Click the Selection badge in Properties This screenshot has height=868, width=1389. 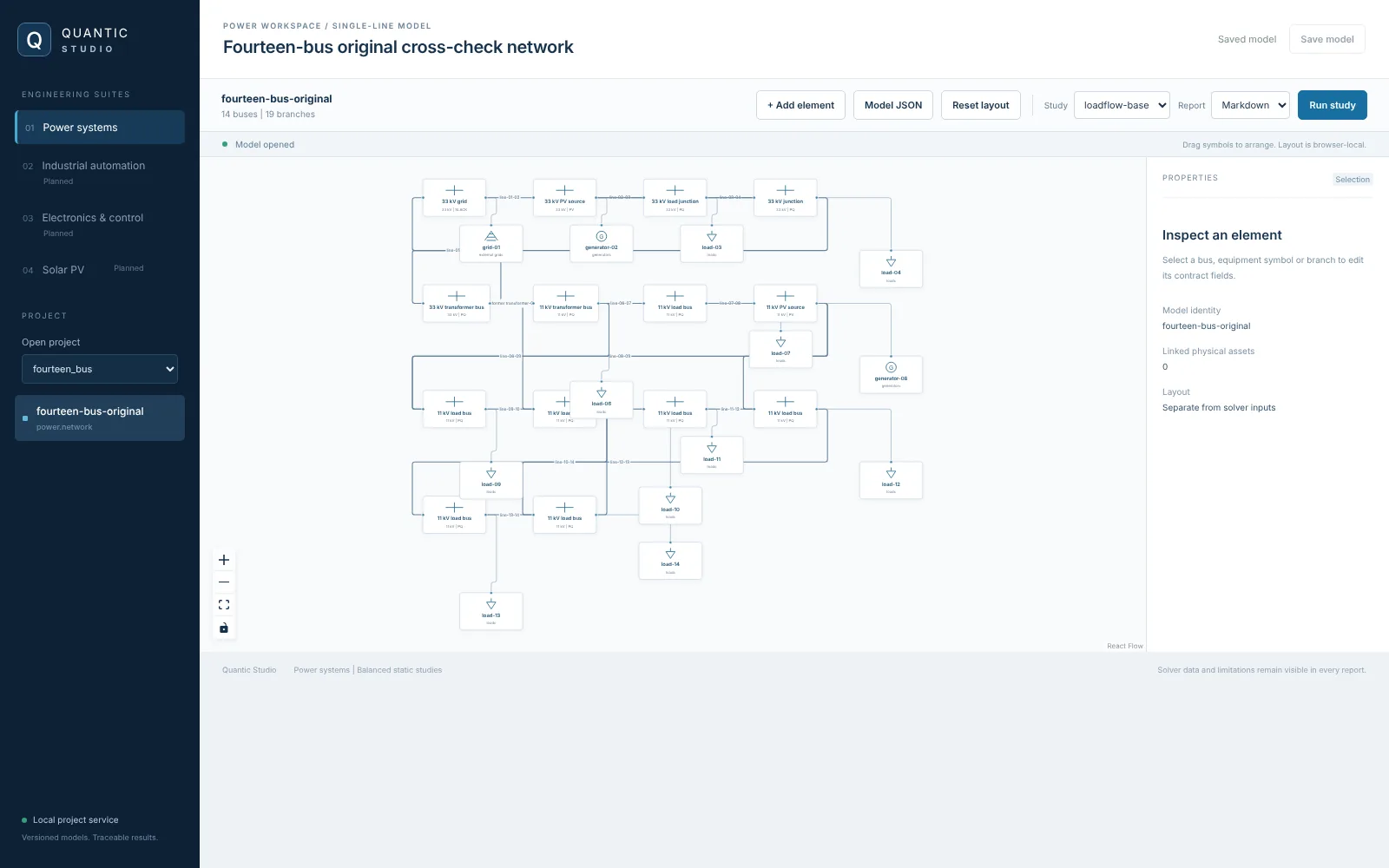(x=1353, y=180)
